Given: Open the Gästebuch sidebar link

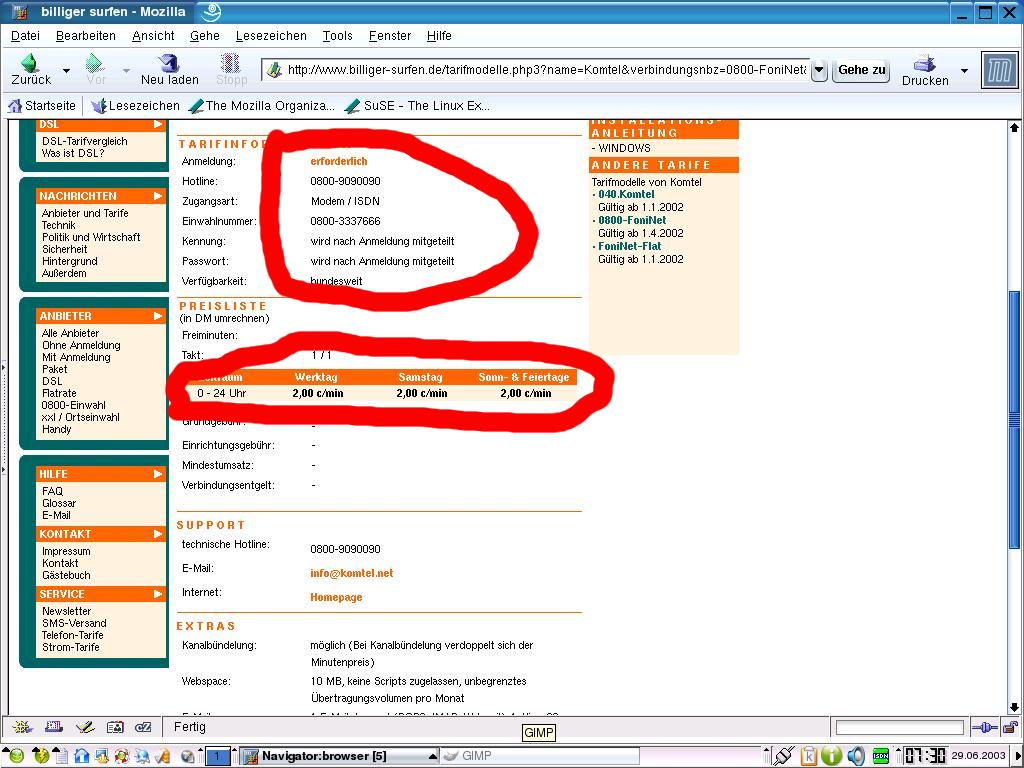Looking at the screenshot, I should tap(66, 575).
